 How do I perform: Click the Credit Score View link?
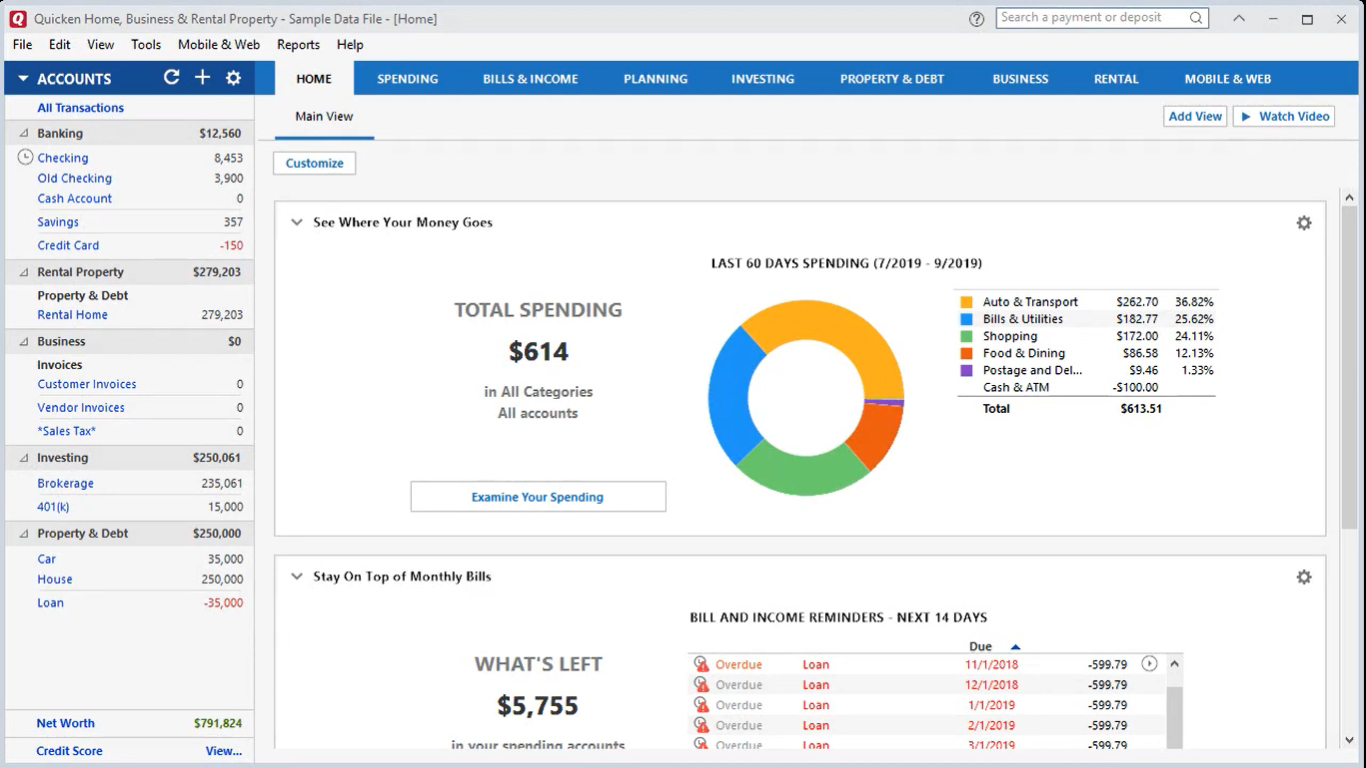pos(224,751)
